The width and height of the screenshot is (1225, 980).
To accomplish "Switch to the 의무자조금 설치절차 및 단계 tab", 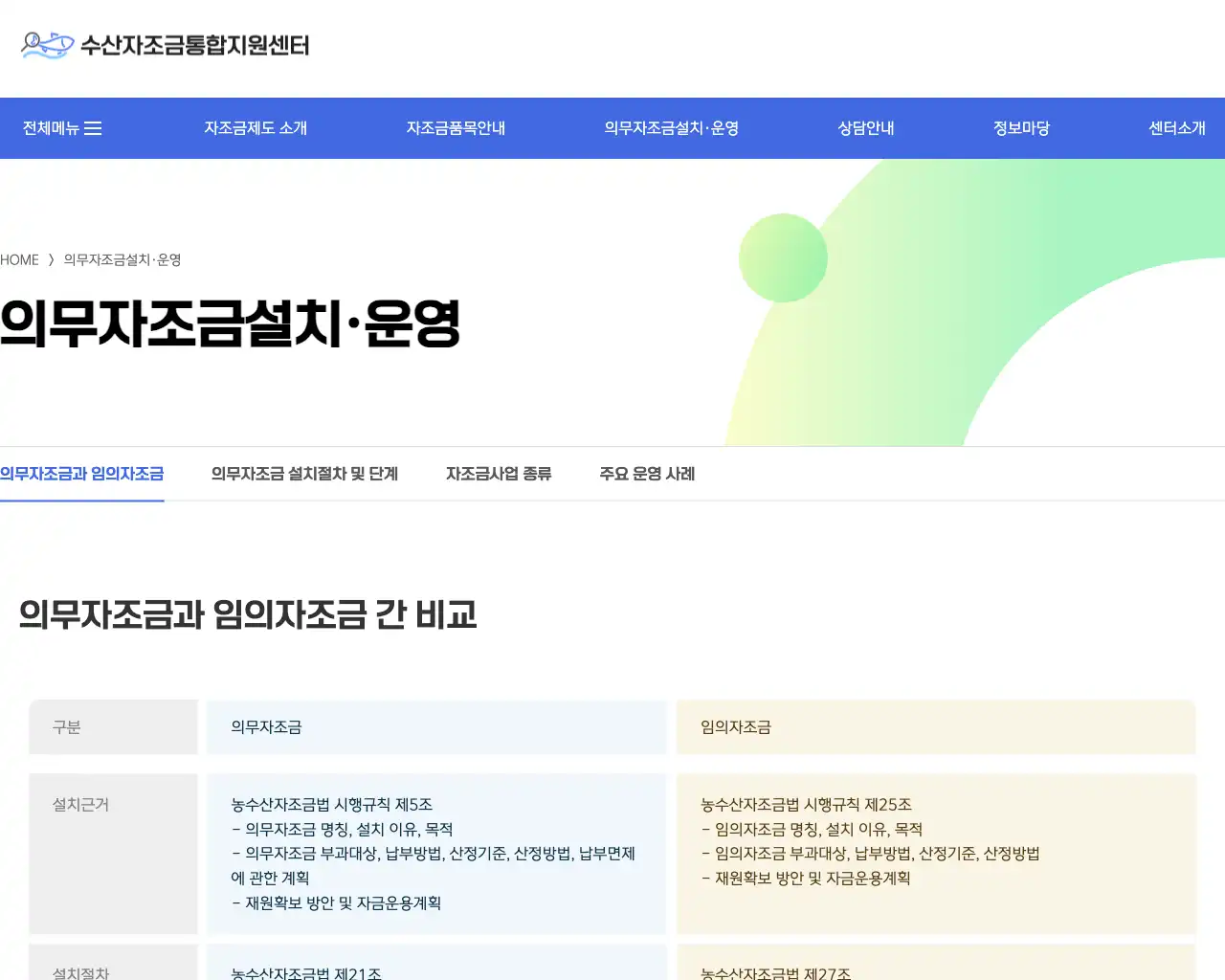I will click(x=304, y=474).
